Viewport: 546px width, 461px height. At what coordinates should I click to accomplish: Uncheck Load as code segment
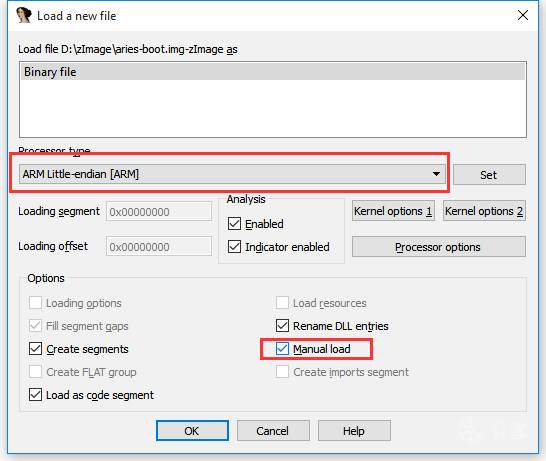click(x=36, y=394)
